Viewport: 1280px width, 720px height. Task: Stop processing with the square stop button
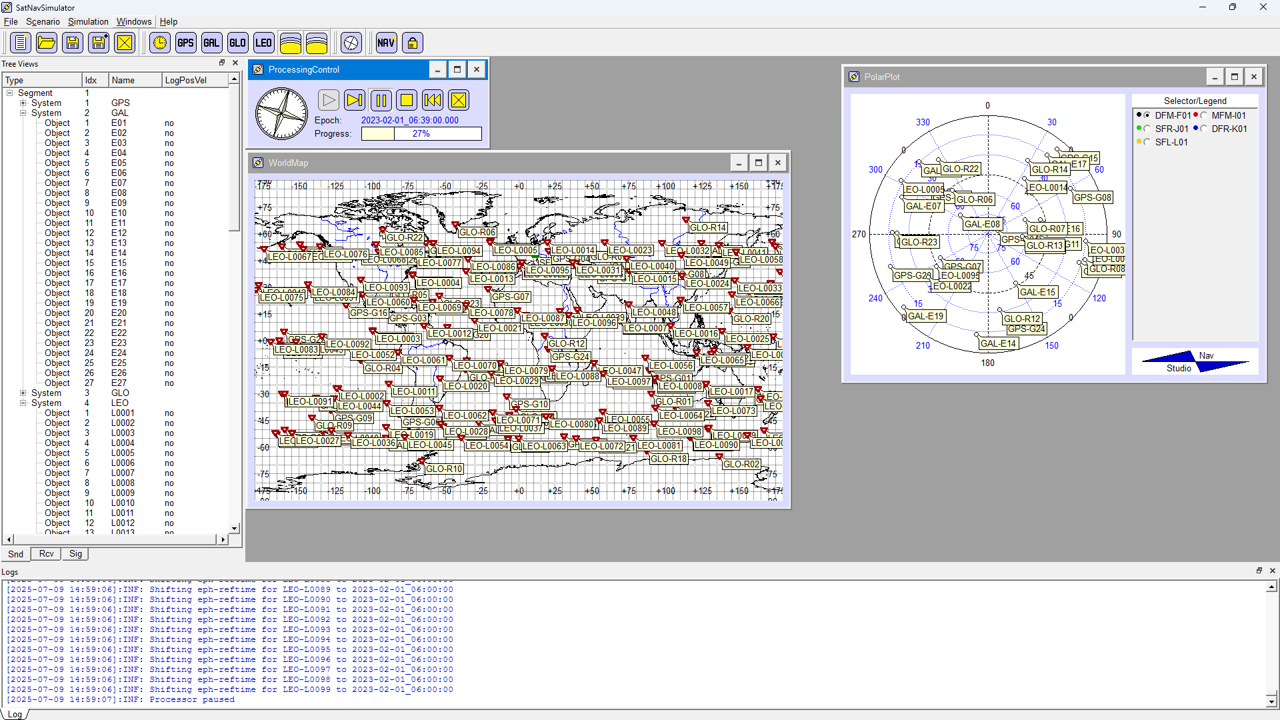[x=406, y=100]
